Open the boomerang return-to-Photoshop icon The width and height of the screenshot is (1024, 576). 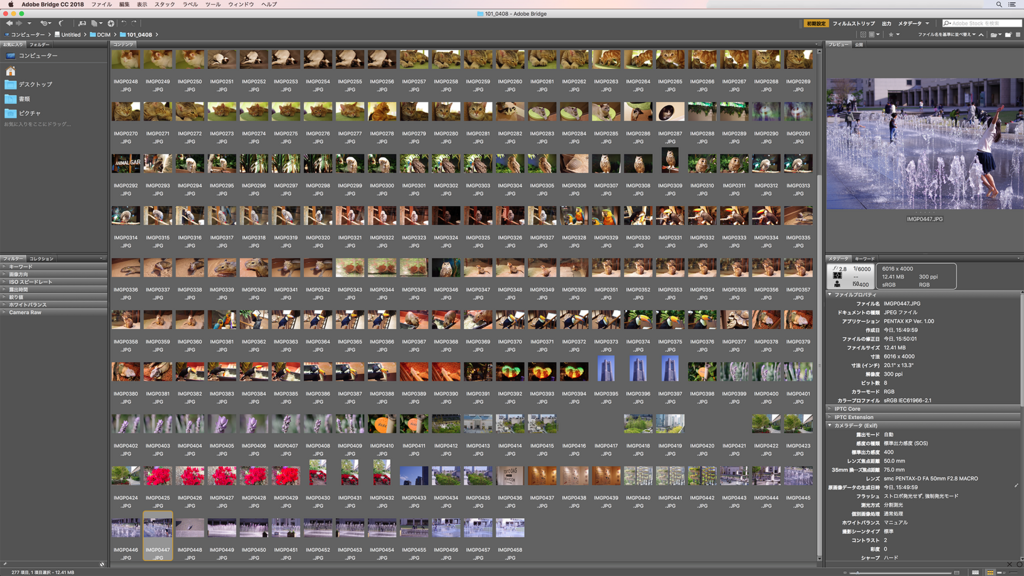tap(61, 24)
